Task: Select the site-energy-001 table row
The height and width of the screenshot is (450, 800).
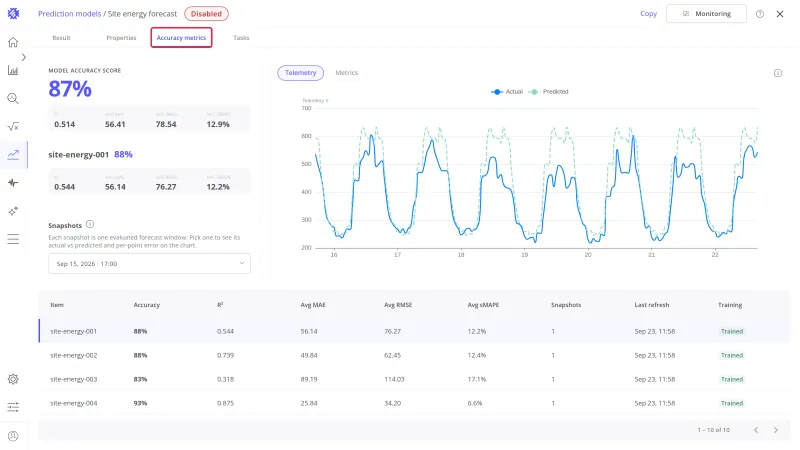Action: tap(414, 331)
